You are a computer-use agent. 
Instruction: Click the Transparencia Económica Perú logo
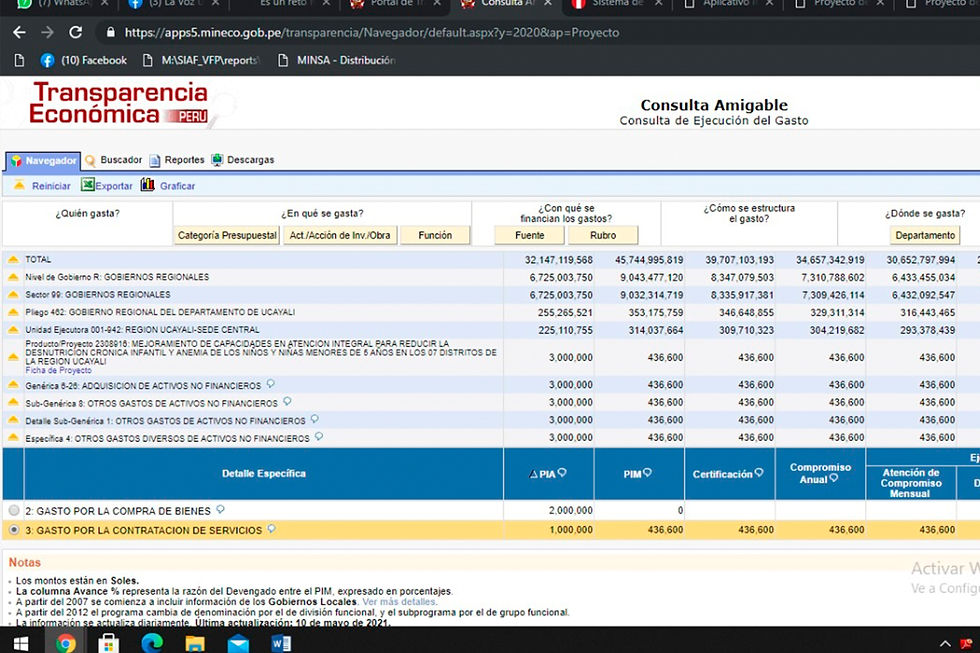click(x=119, y=104)
